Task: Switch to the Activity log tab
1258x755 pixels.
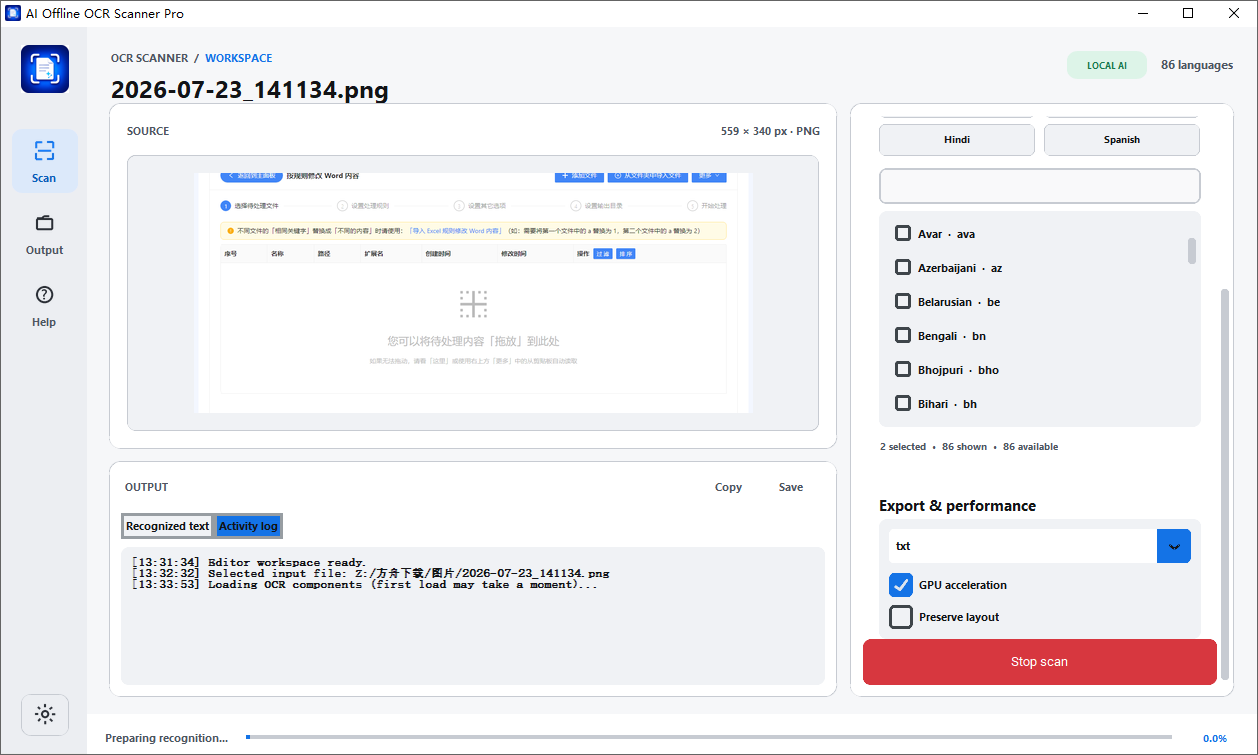Action: 248,526
